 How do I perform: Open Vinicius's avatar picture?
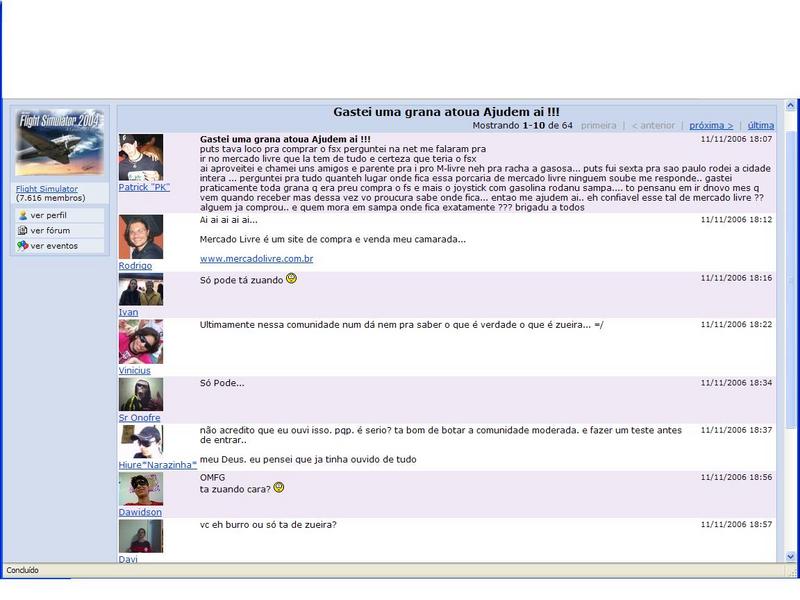(x=141, y=342)
